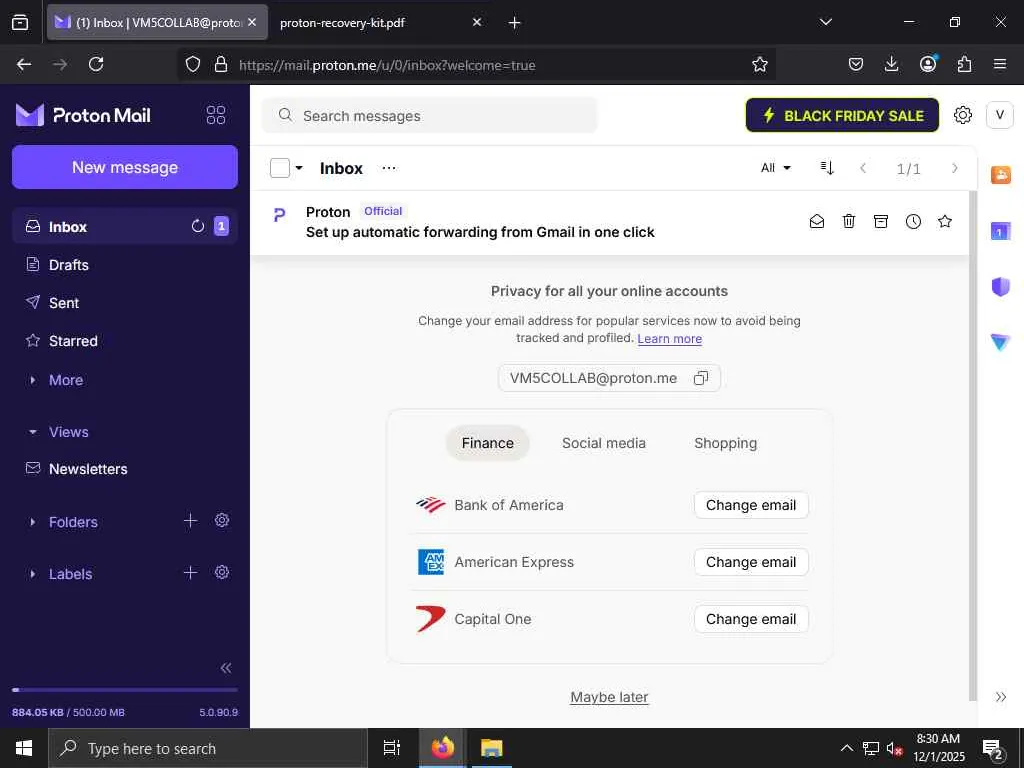
Task: Open Drafts folder
Action: pos(124,264)
